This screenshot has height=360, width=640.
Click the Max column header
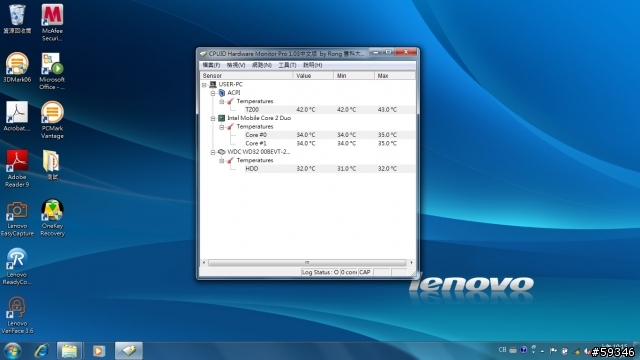394,76
